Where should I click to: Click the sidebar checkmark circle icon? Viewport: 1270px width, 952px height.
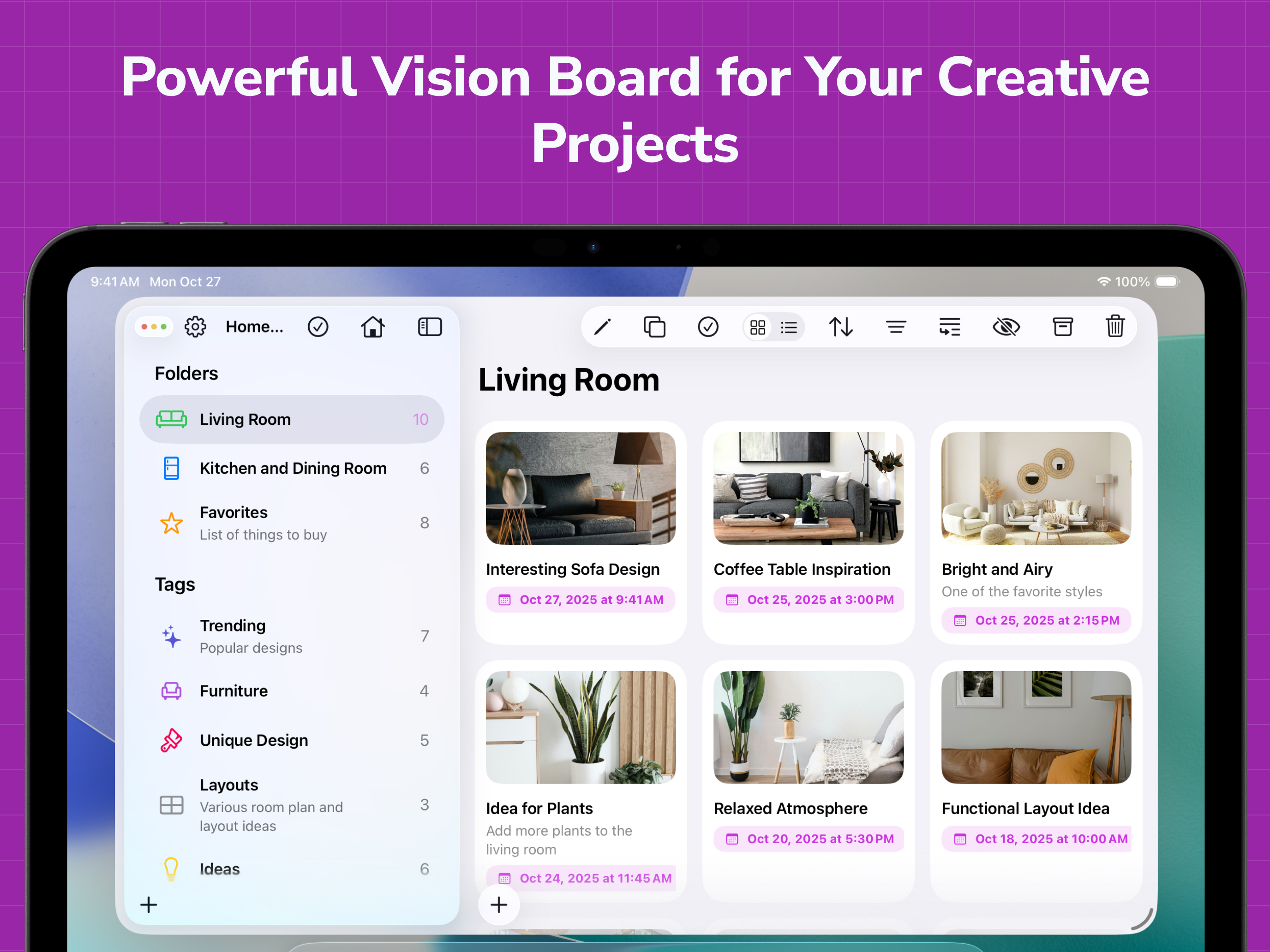point(317,327)
